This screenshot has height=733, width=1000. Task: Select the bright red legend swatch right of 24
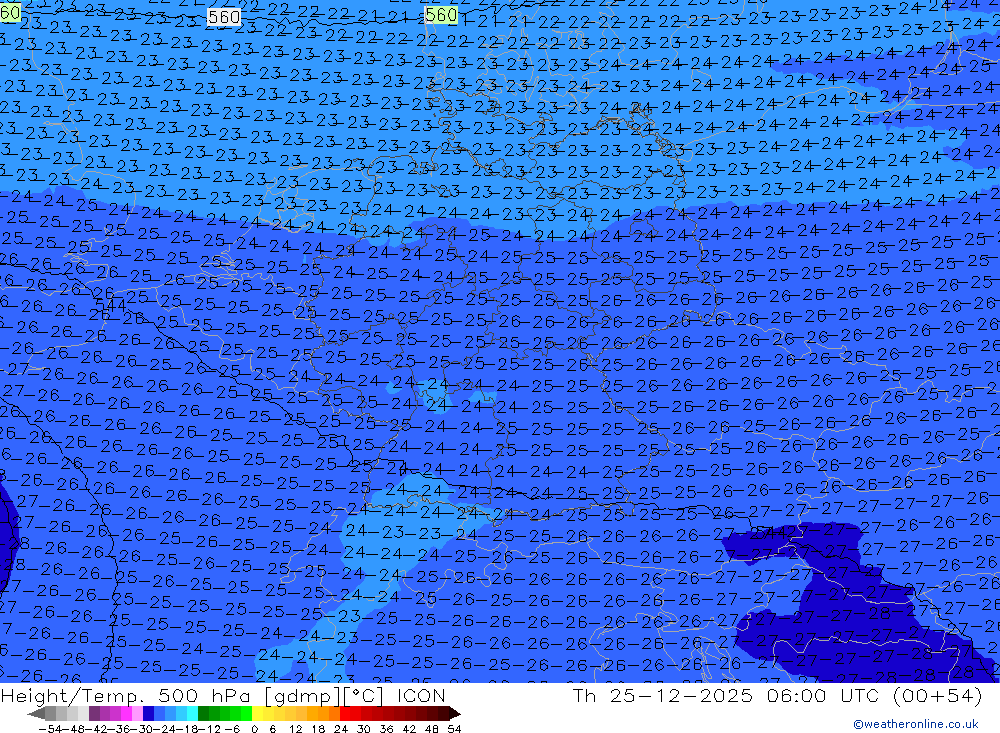pyautogui.click(x=346, y=714)
